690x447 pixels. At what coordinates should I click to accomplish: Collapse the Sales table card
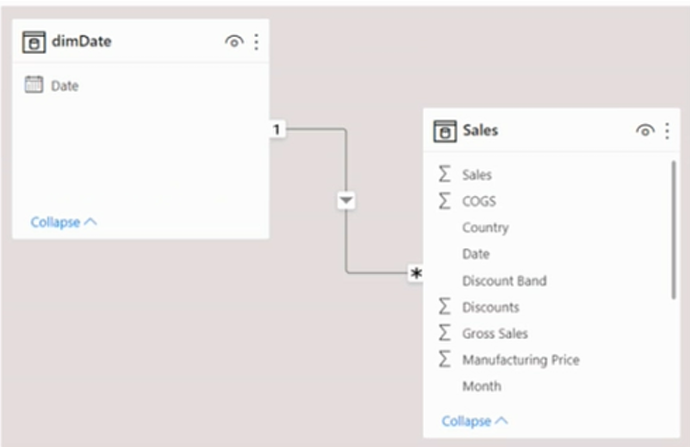pyautogui.click(x=475, y=421)
